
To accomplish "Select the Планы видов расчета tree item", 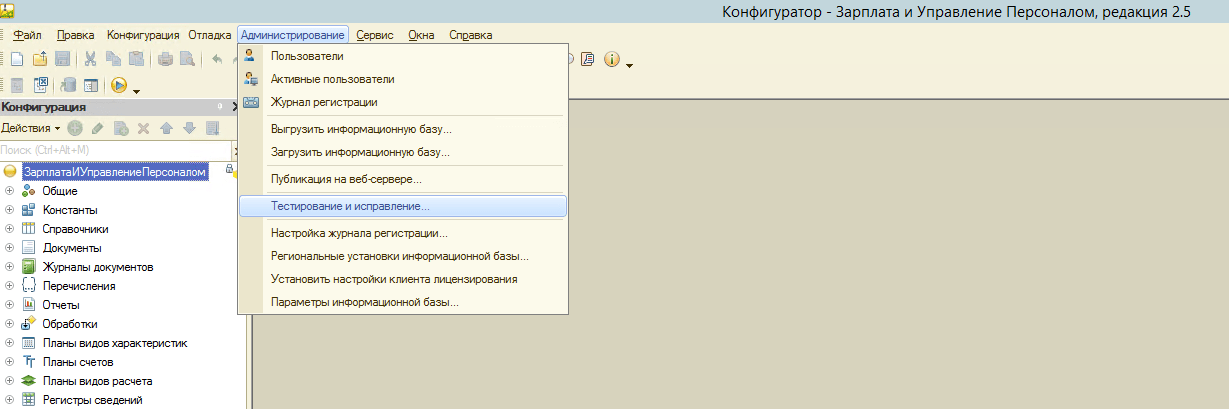I will point(97,381).
